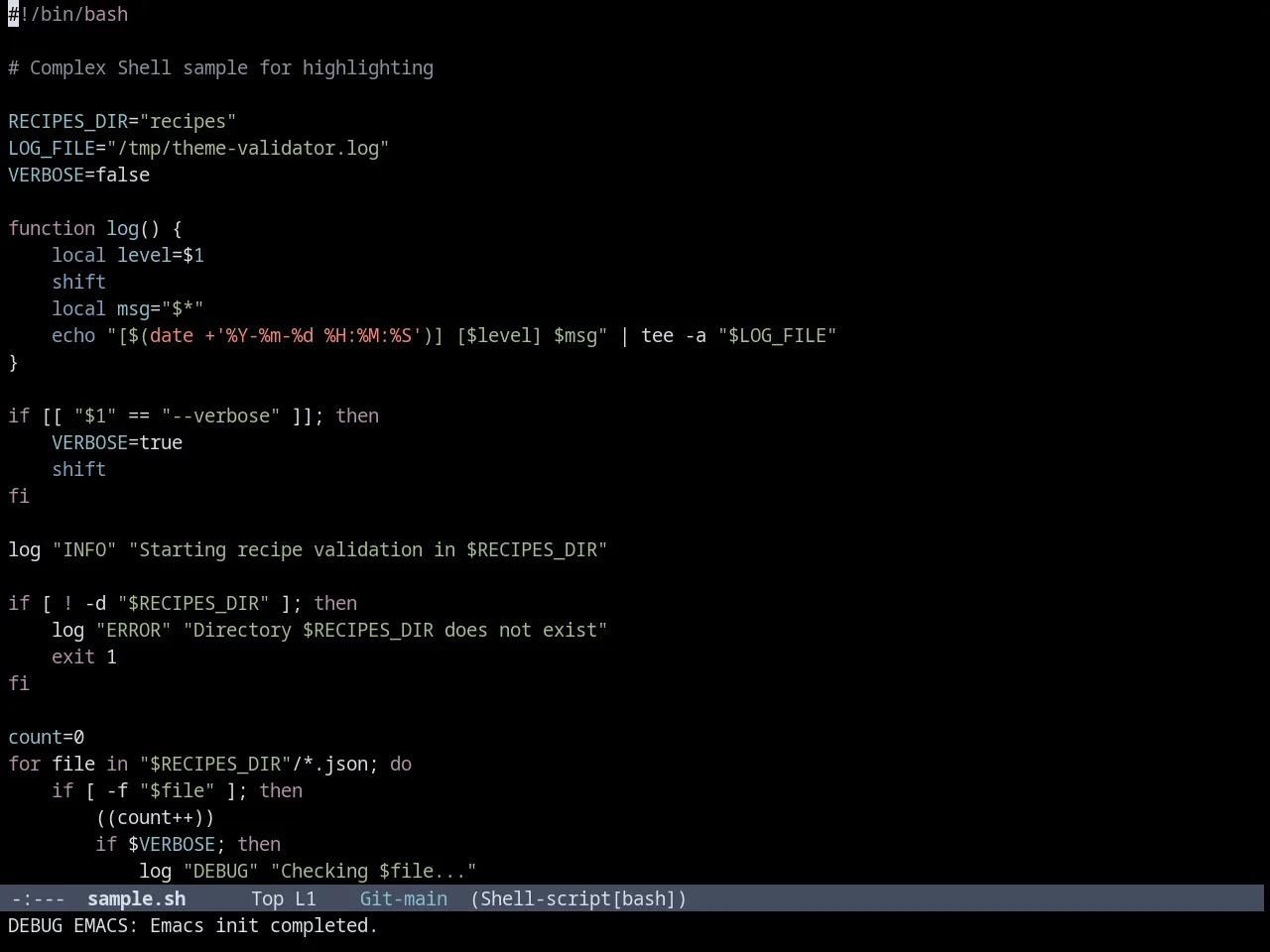Click the Top position indicator in mode line
Image resolution: width=1270 pixels, height=952 pixels.
click(x=267, y=899)
